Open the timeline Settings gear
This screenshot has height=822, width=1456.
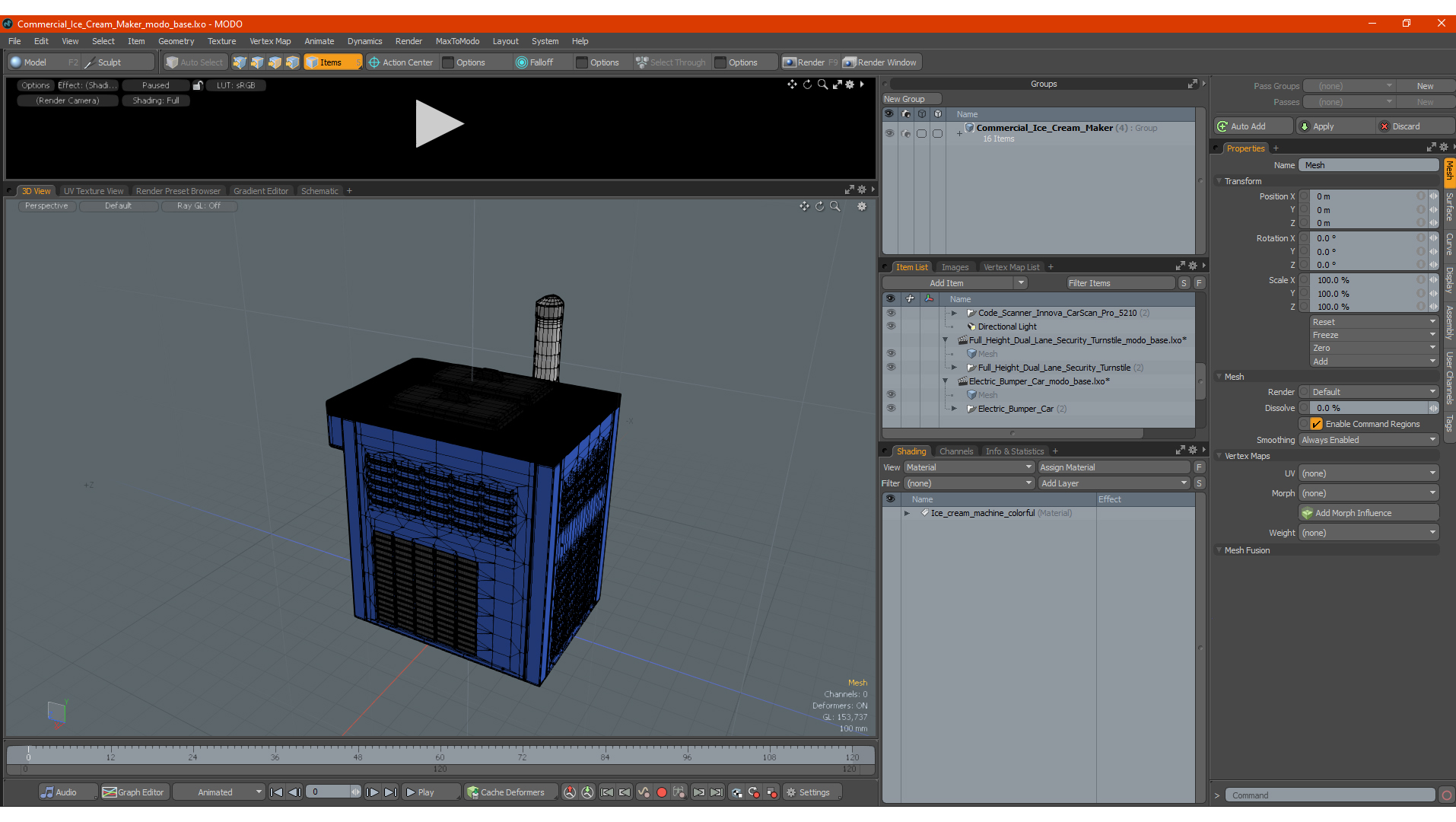[791, 792]
